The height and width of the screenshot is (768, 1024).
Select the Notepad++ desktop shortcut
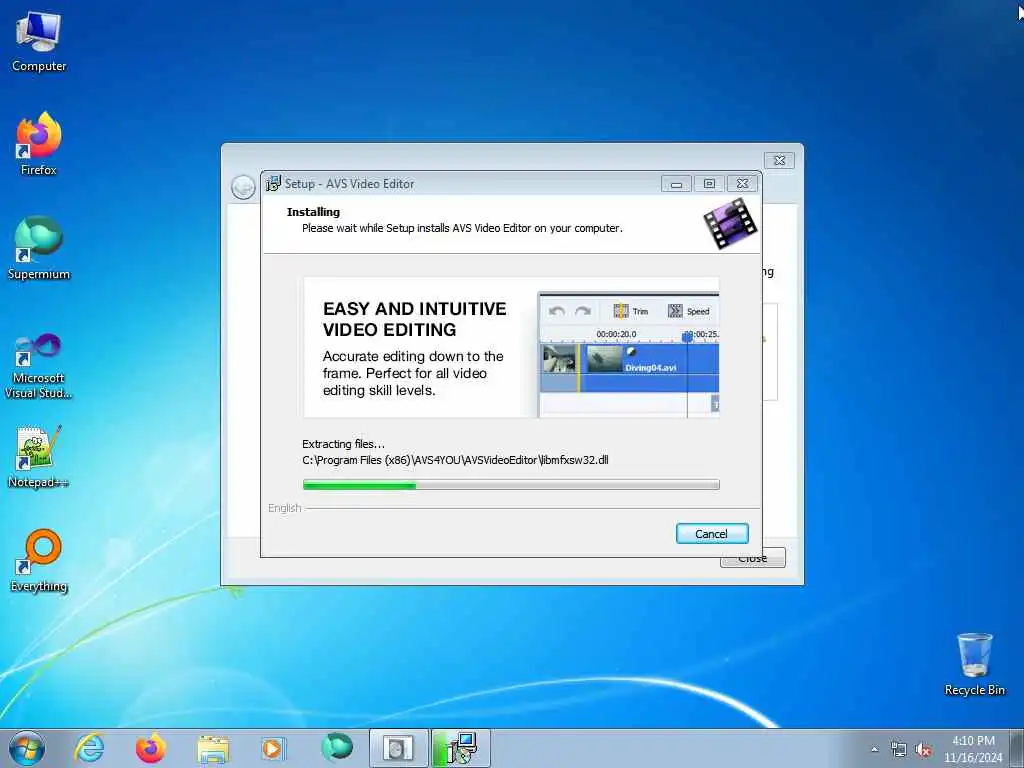(39, 457)
